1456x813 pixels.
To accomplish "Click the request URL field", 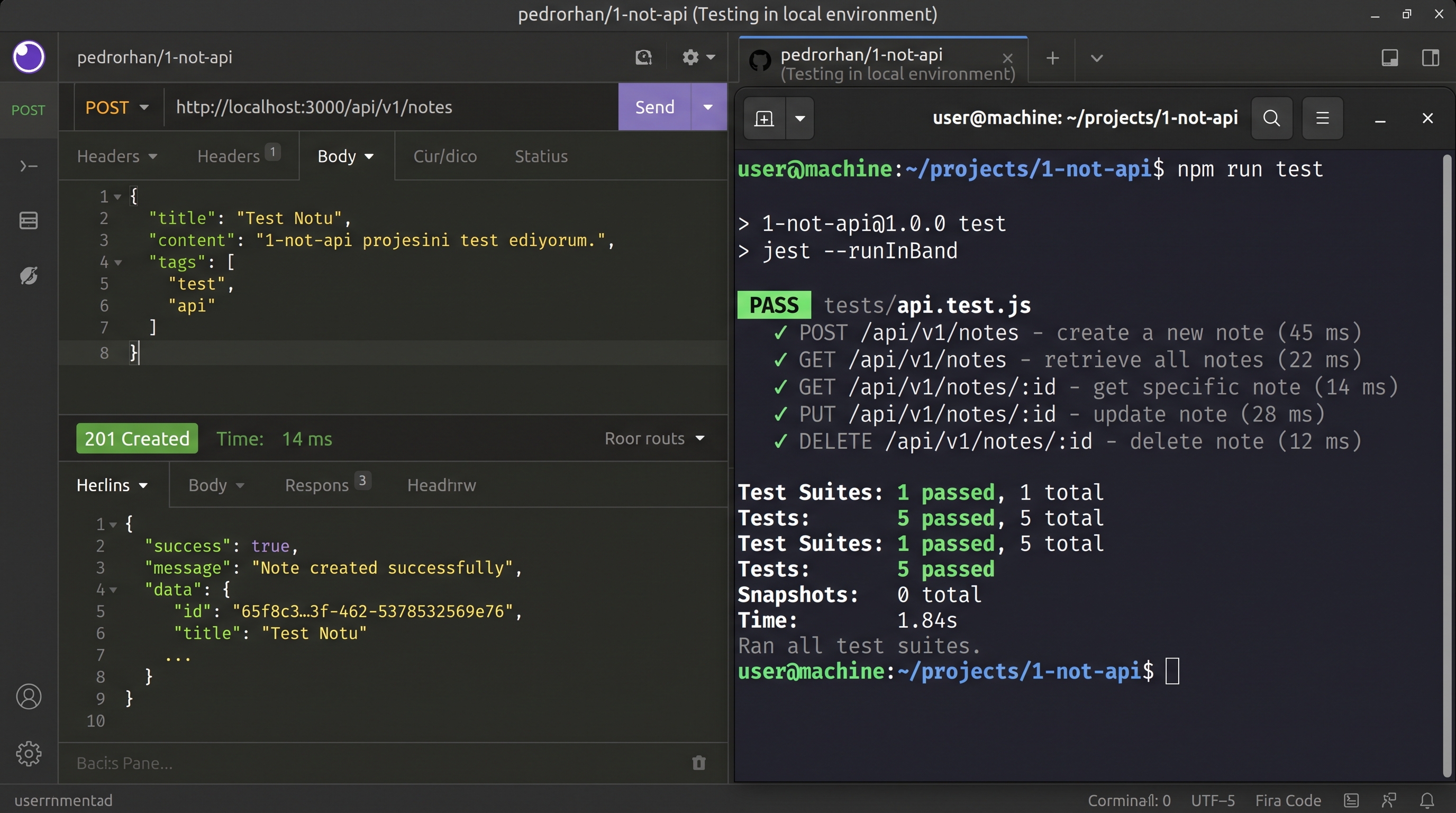I will pos(391,107).
